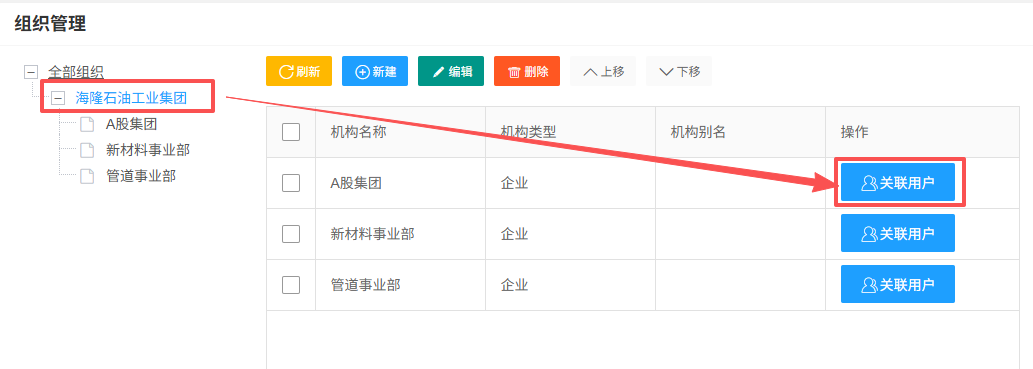Check the A股集团 row checkbox
The image size is (1033, 369).
(x=291, y=183)
